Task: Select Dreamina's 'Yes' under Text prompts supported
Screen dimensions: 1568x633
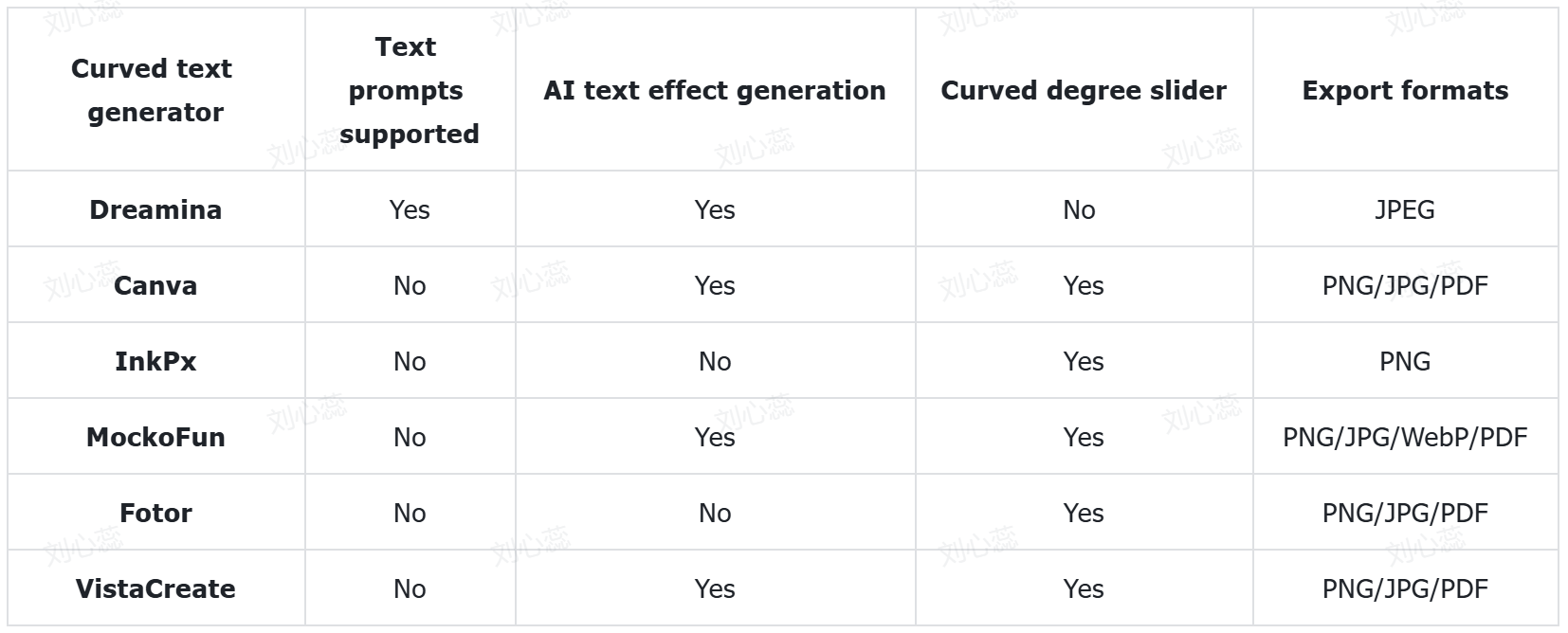Action: pyautogui.click(x=409, y=209)
